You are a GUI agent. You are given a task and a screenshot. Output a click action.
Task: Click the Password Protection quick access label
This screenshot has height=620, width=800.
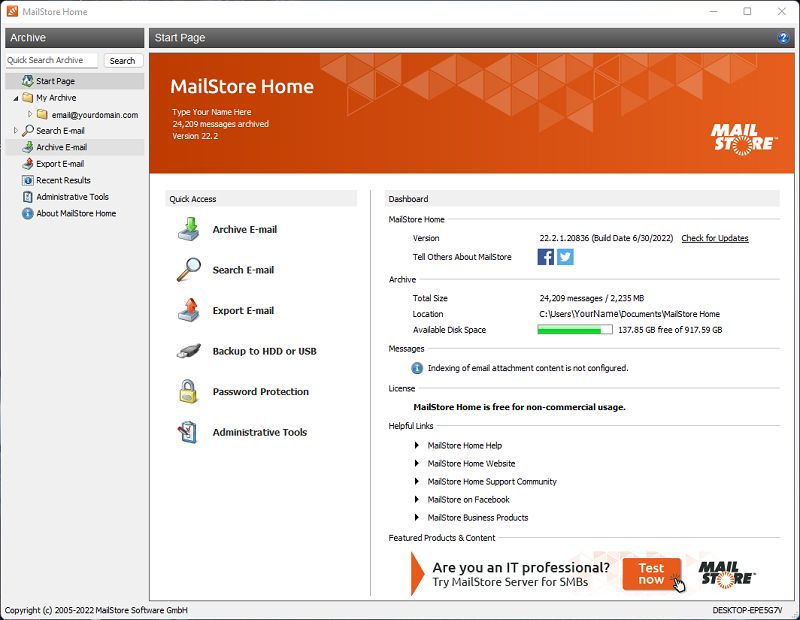(x=261, y=392)
